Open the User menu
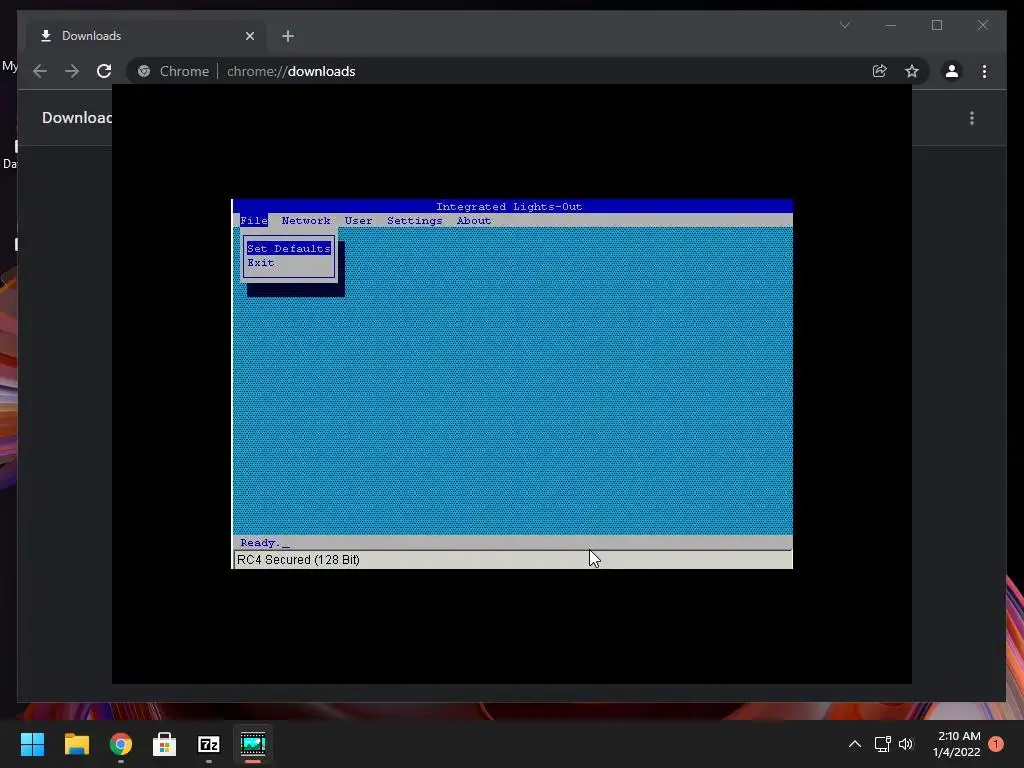This screenshot has width=1024, height=768. 359,221
